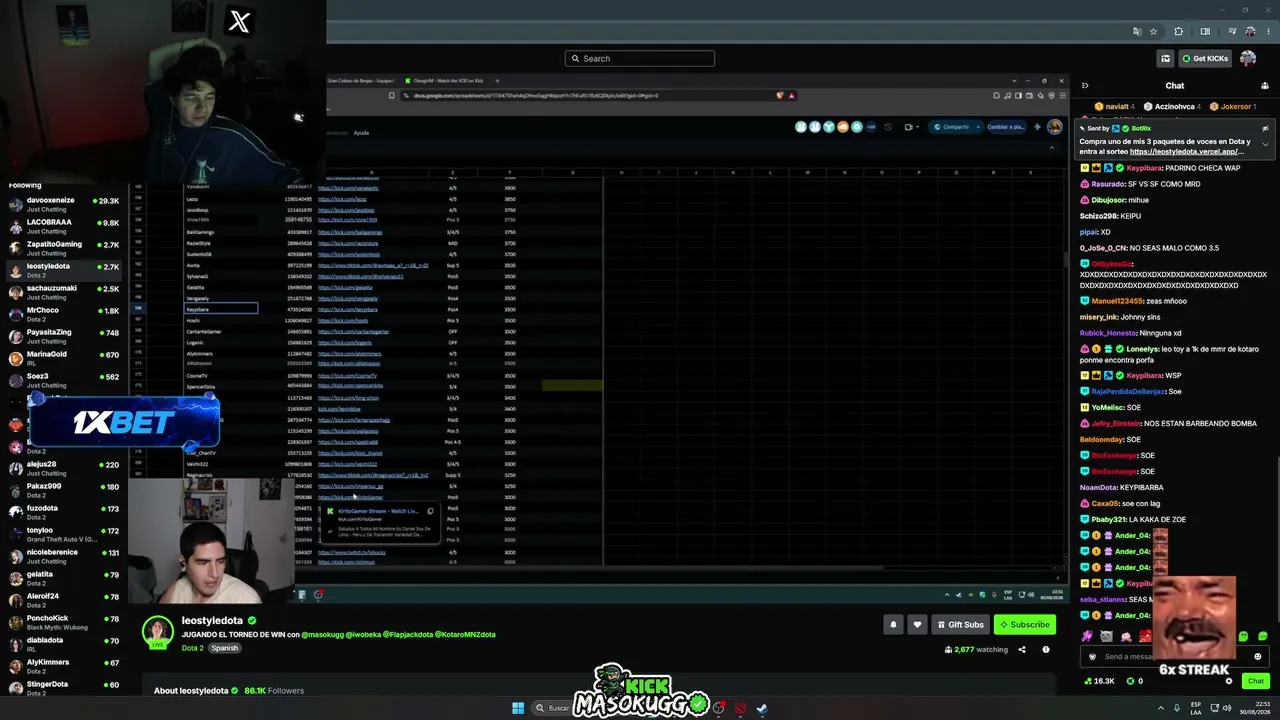Viewport: 1280px width, 720px height.
Task: Open the leostyledota.vercel.app link in pinned message
Action: [x=1189, y=151]
